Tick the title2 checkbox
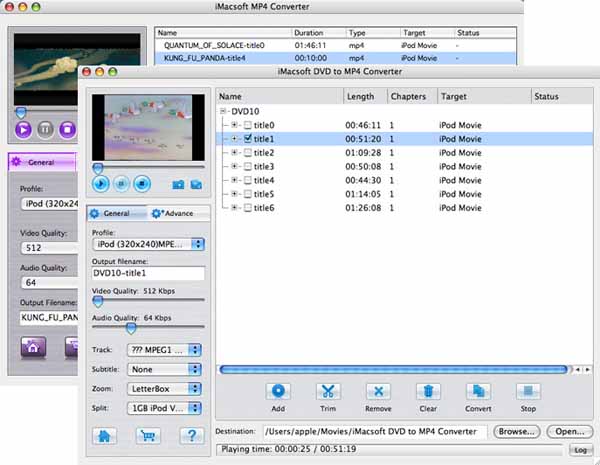This screenshot has height=465, width=600. [x=248, y=153]
